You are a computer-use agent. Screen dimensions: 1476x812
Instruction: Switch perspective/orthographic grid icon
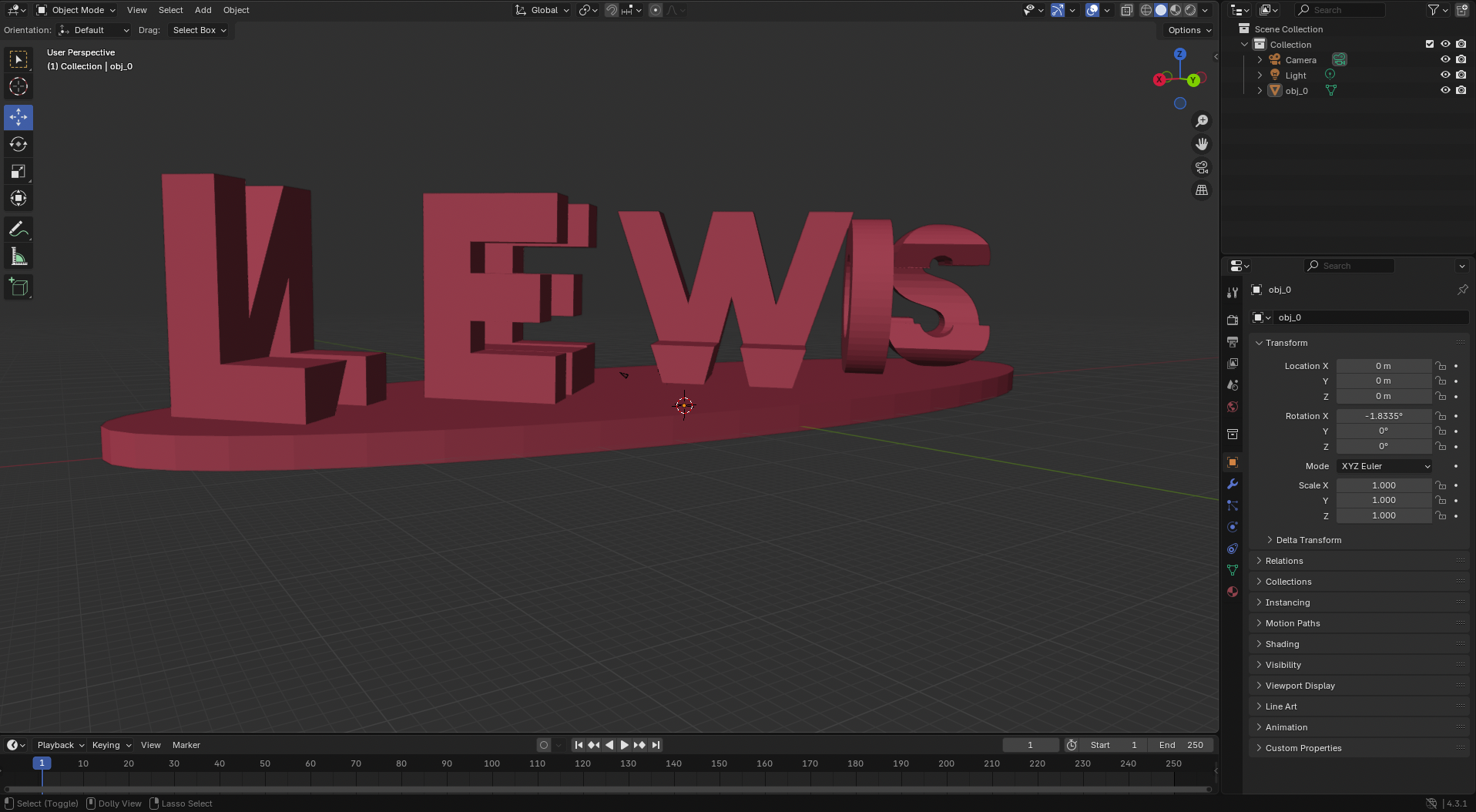1202,190
